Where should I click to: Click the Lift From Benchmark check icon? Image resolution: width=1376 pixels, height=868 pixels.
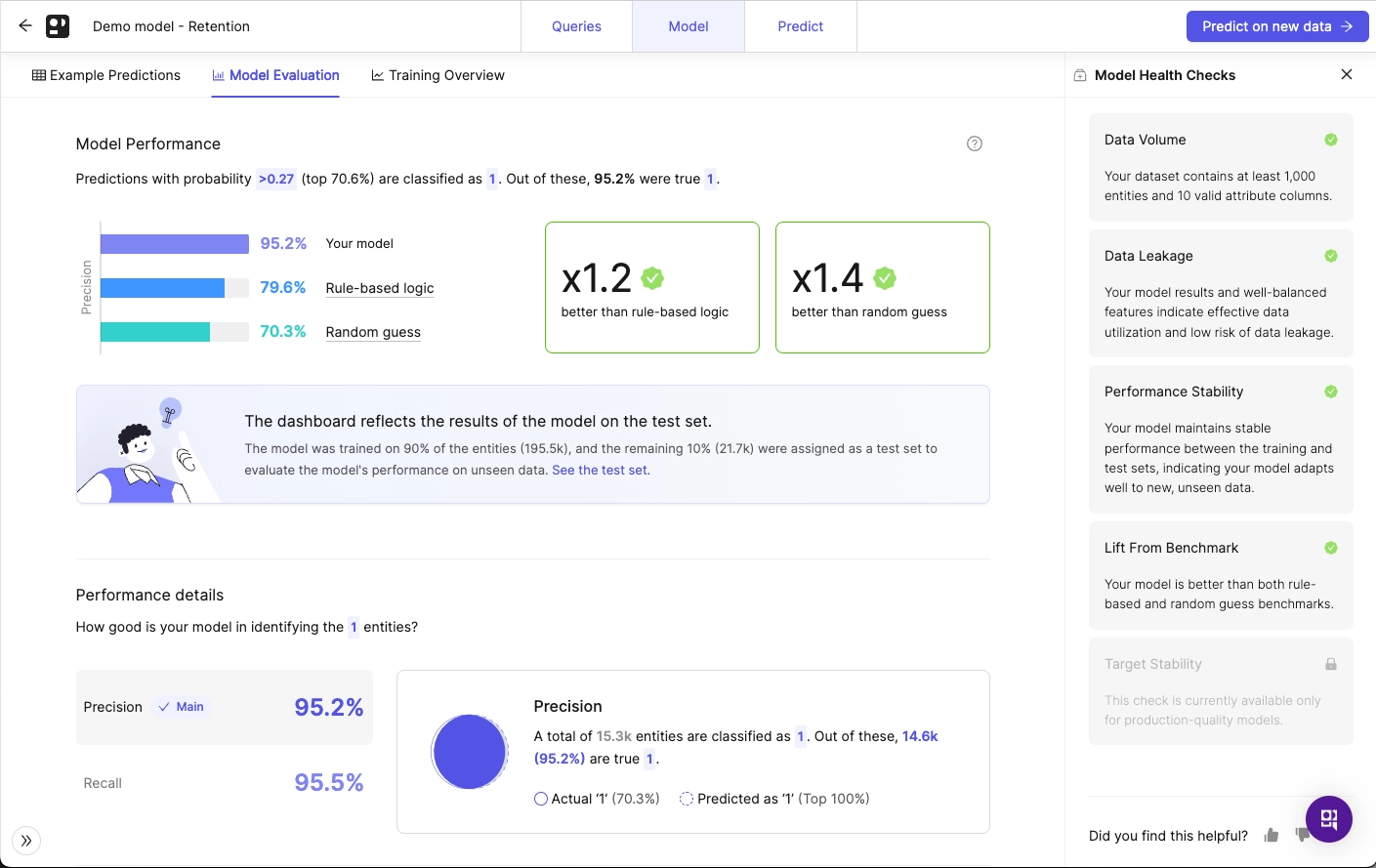click(1330, 548)
